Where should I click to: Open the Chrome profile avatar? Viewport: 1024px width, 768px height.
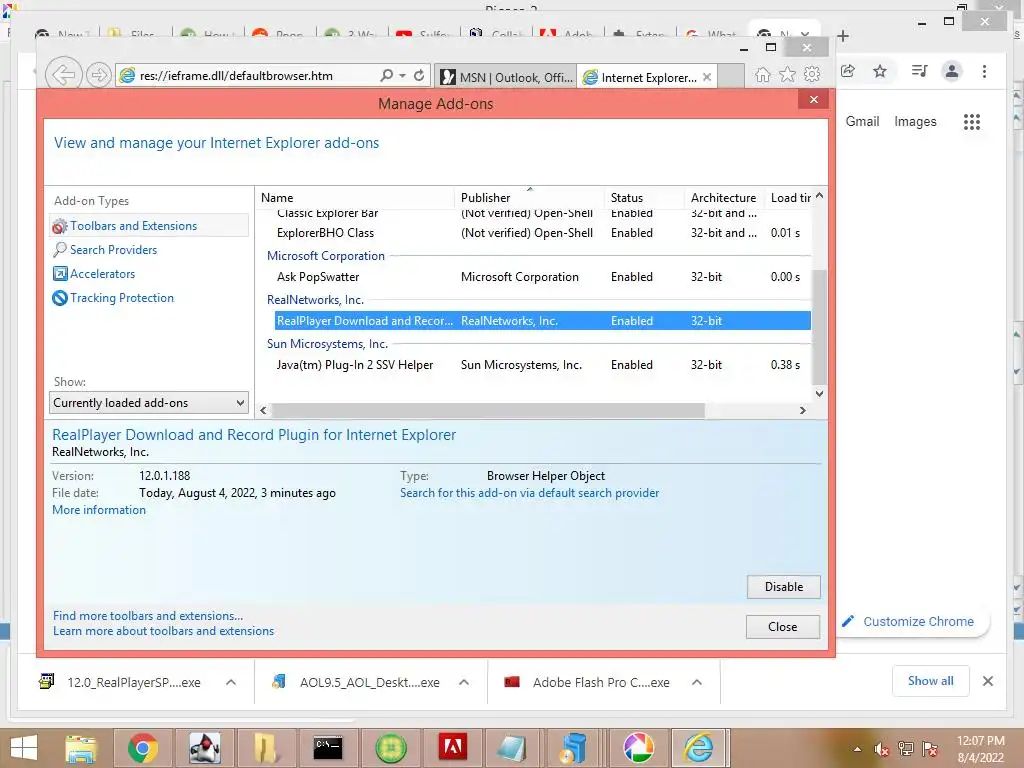click(x=952, y=71)
